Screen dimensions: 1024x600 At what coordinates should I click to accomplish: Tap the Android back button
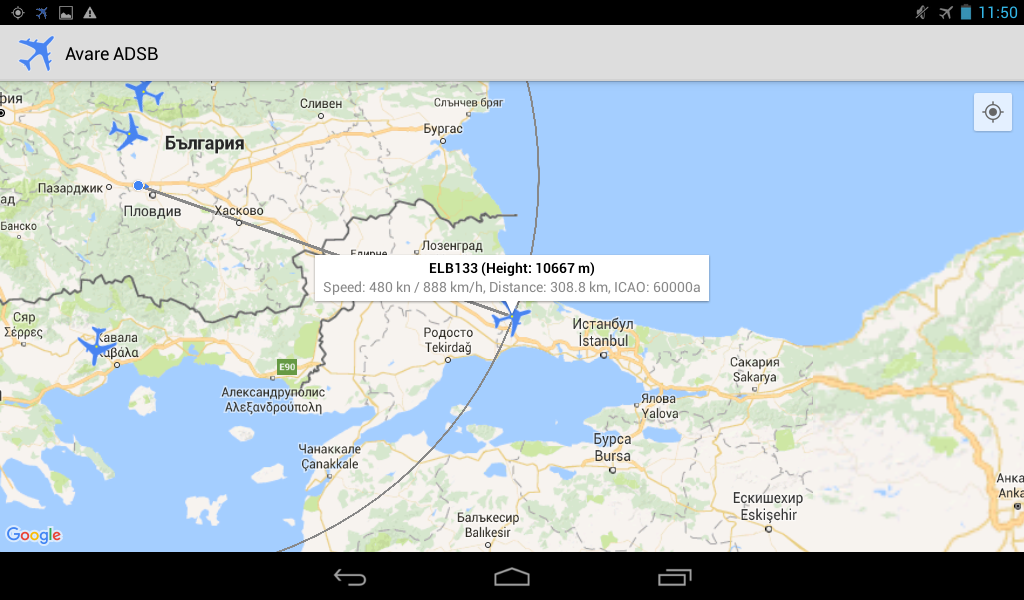point(350,576)
